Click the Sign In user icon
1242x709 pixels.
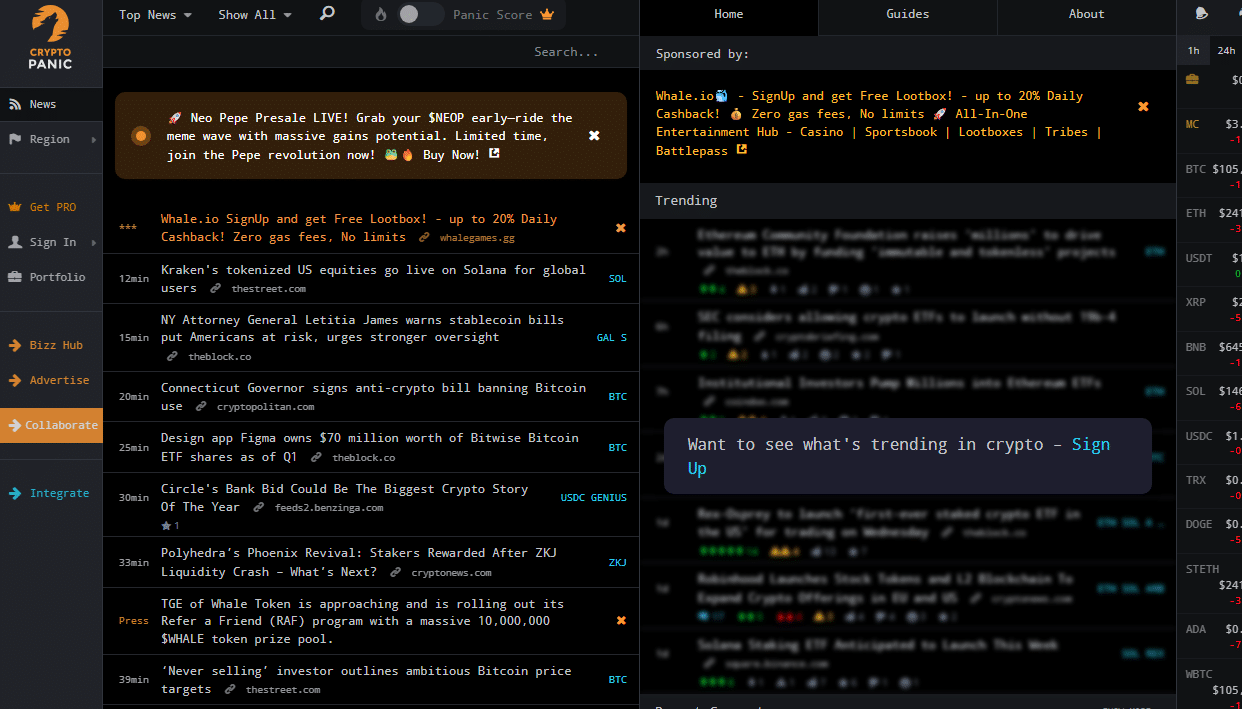coord(15,242)
